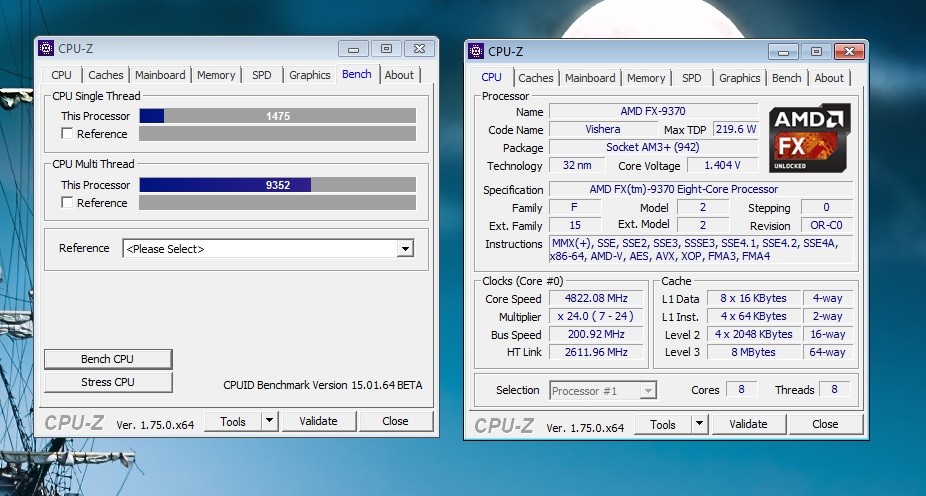Click the multi thread score bar showing 9352

coord(278,185)
